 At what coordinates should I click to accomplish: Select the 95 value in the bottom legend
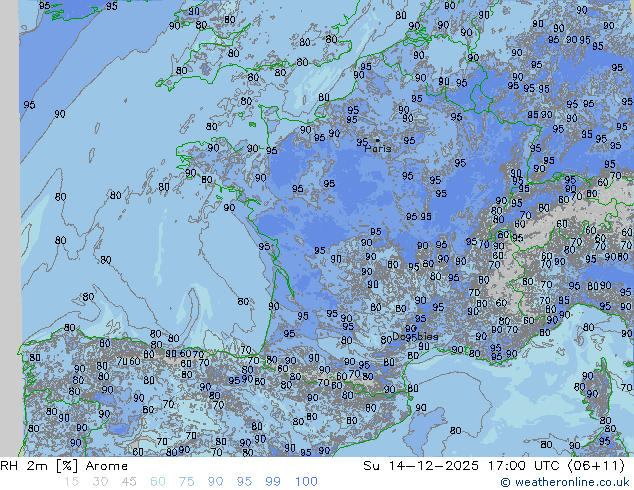coord(244,482)
